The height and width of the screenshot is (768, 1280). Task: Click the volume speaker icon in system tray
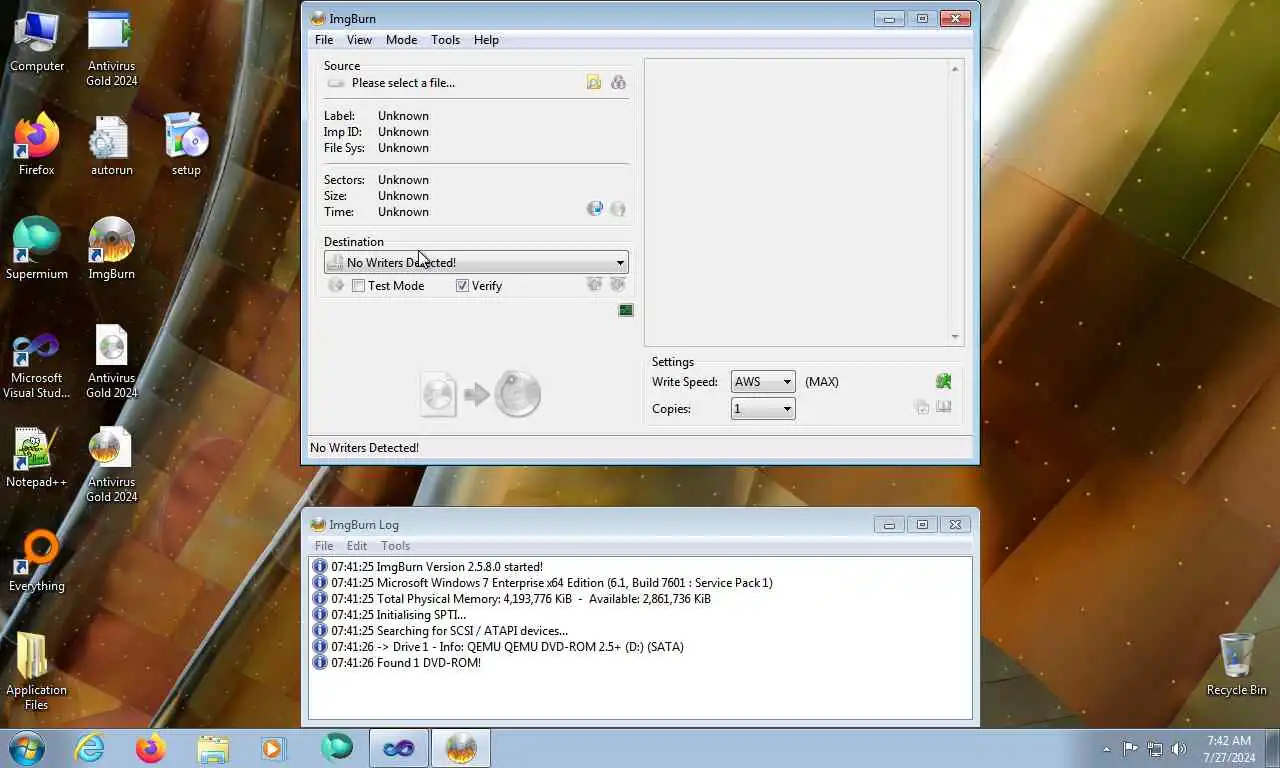tap(1179, 749)
